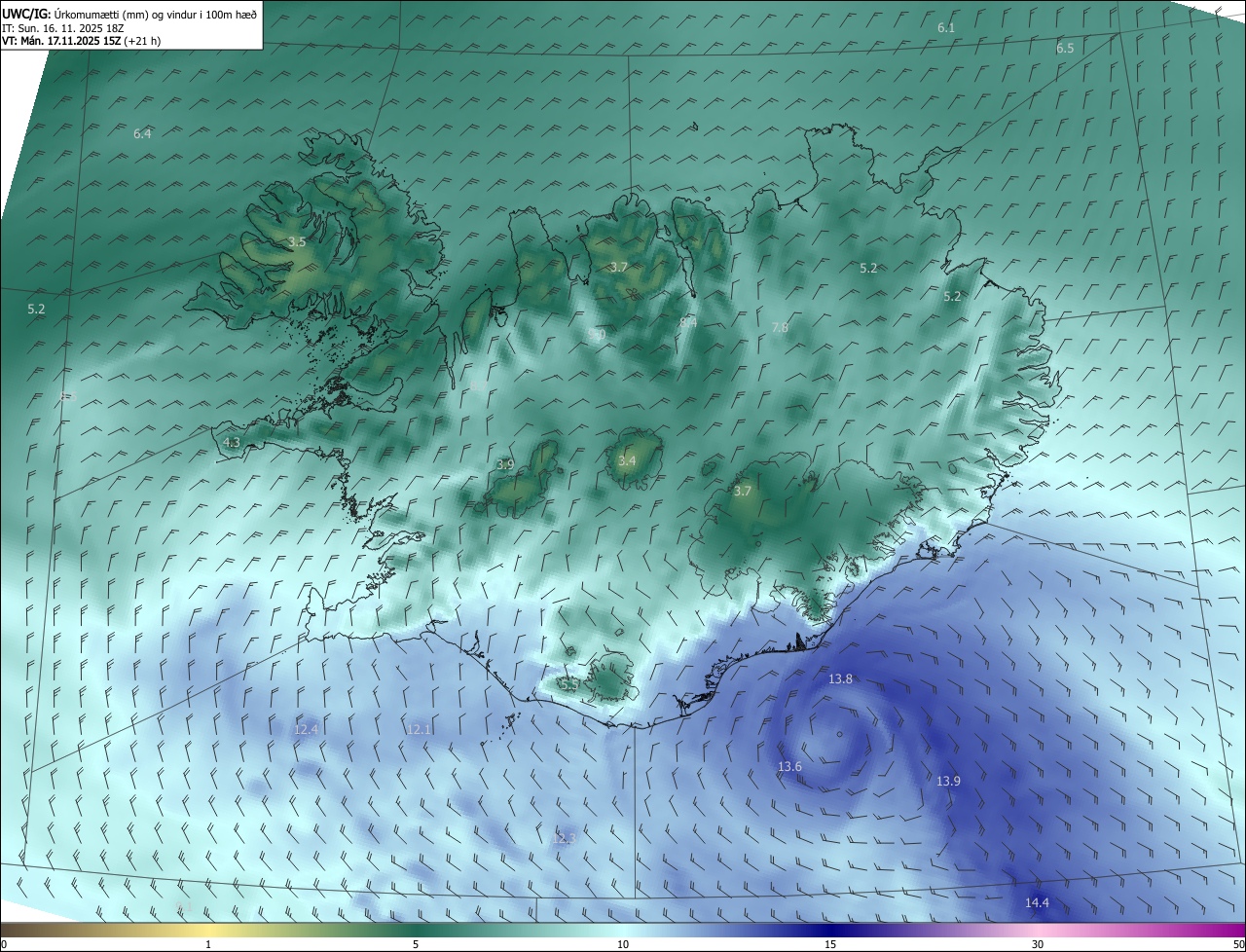The image size is (1246, 952).
Task: Click the 3.9 value label
Action: pyautogui.click(x=504, y=464)
